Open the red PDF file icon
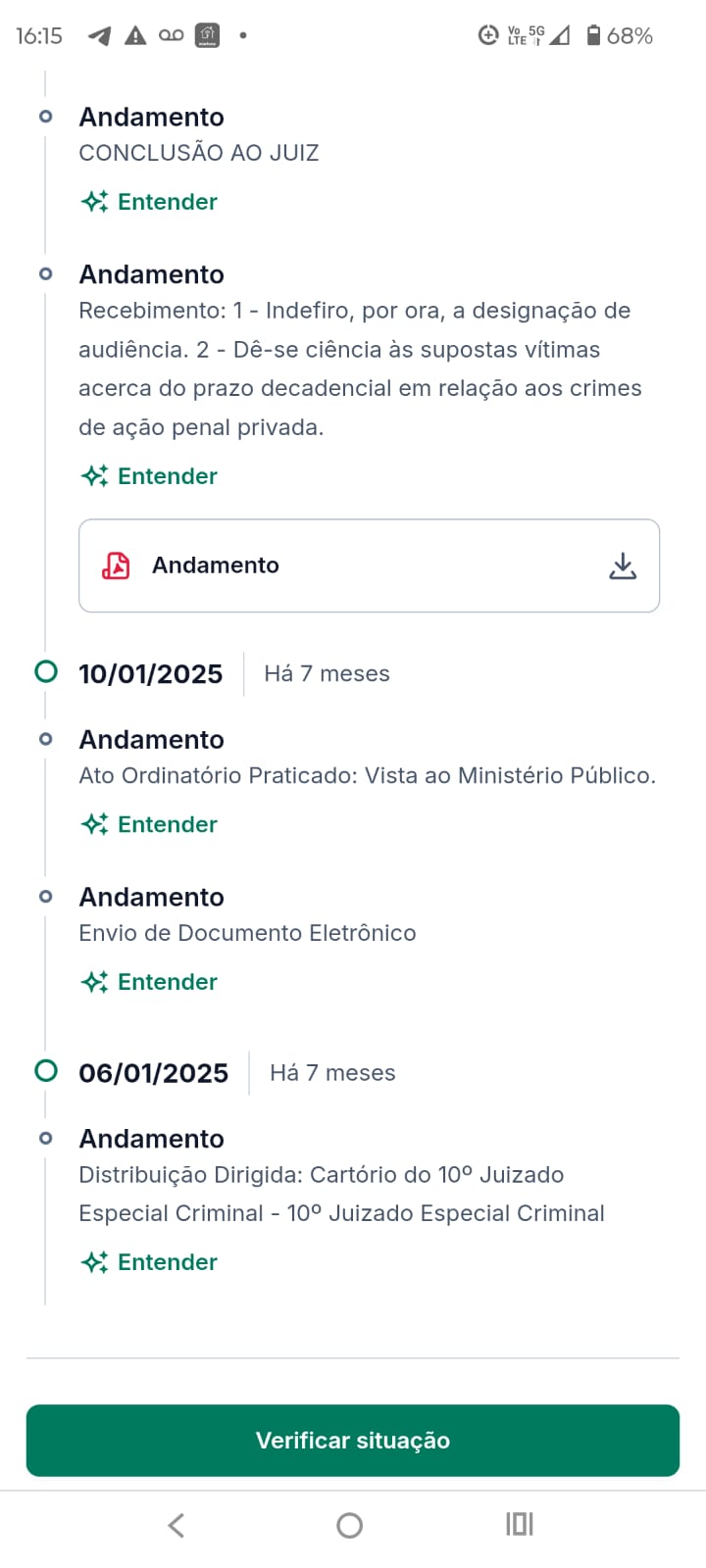 tap(116, 565)
